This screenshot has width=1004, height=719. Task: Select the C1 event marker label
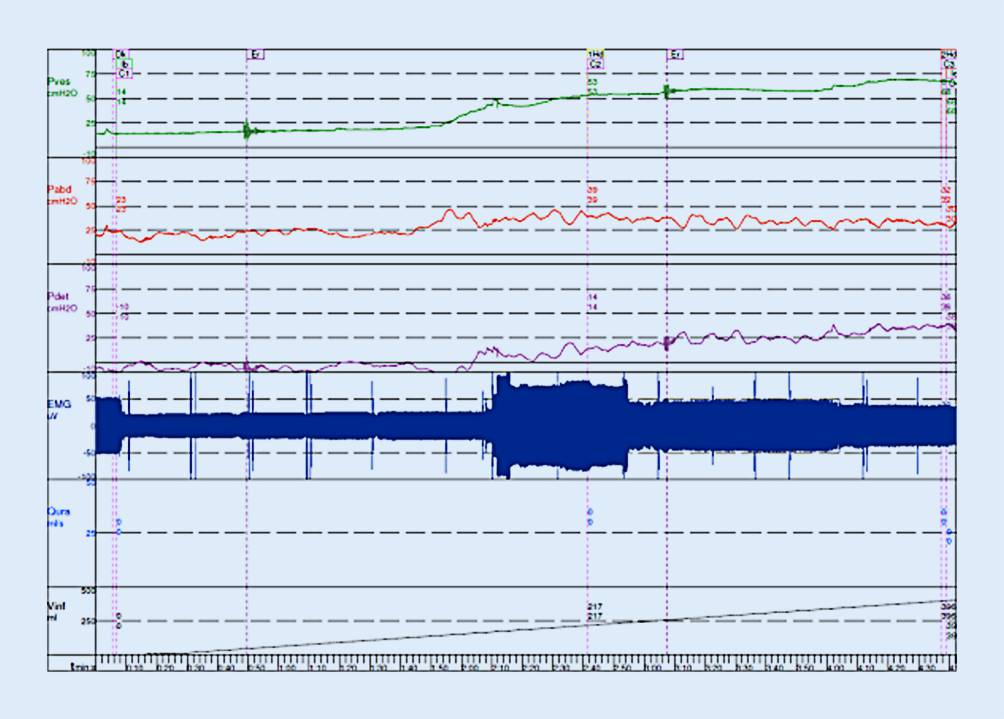(124, 74)
